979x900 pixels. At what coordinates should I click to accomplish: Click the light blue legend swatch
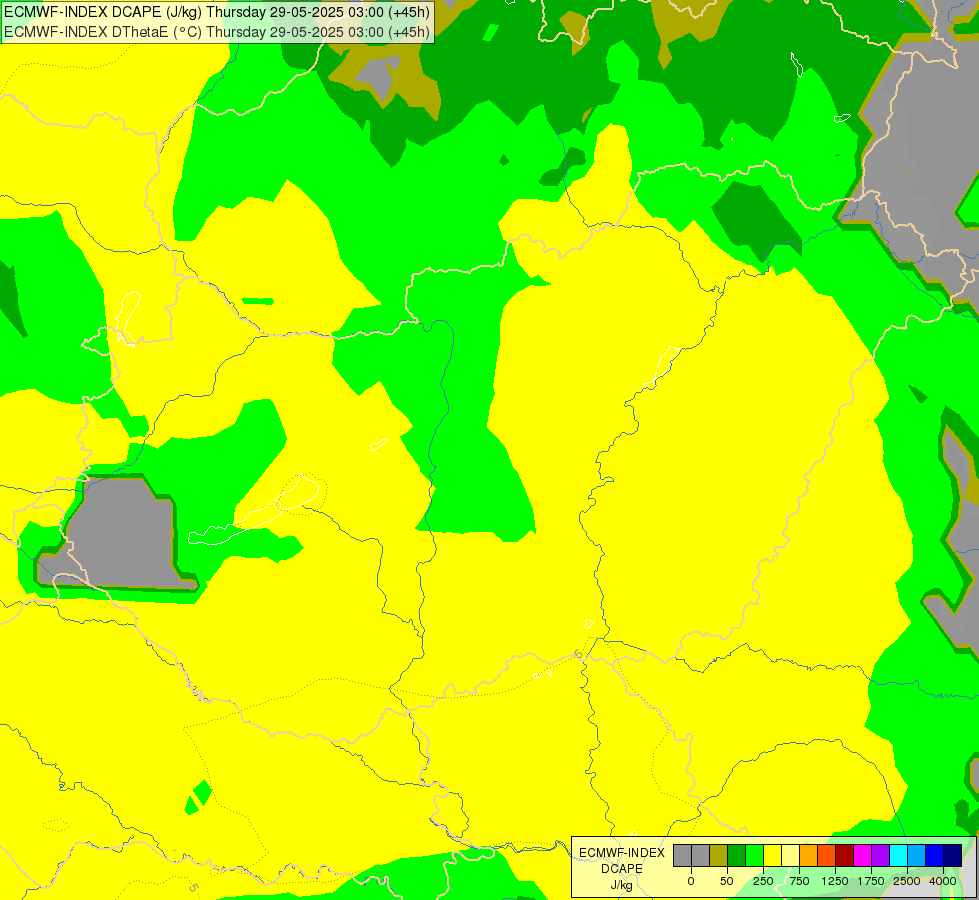(917, 856)
